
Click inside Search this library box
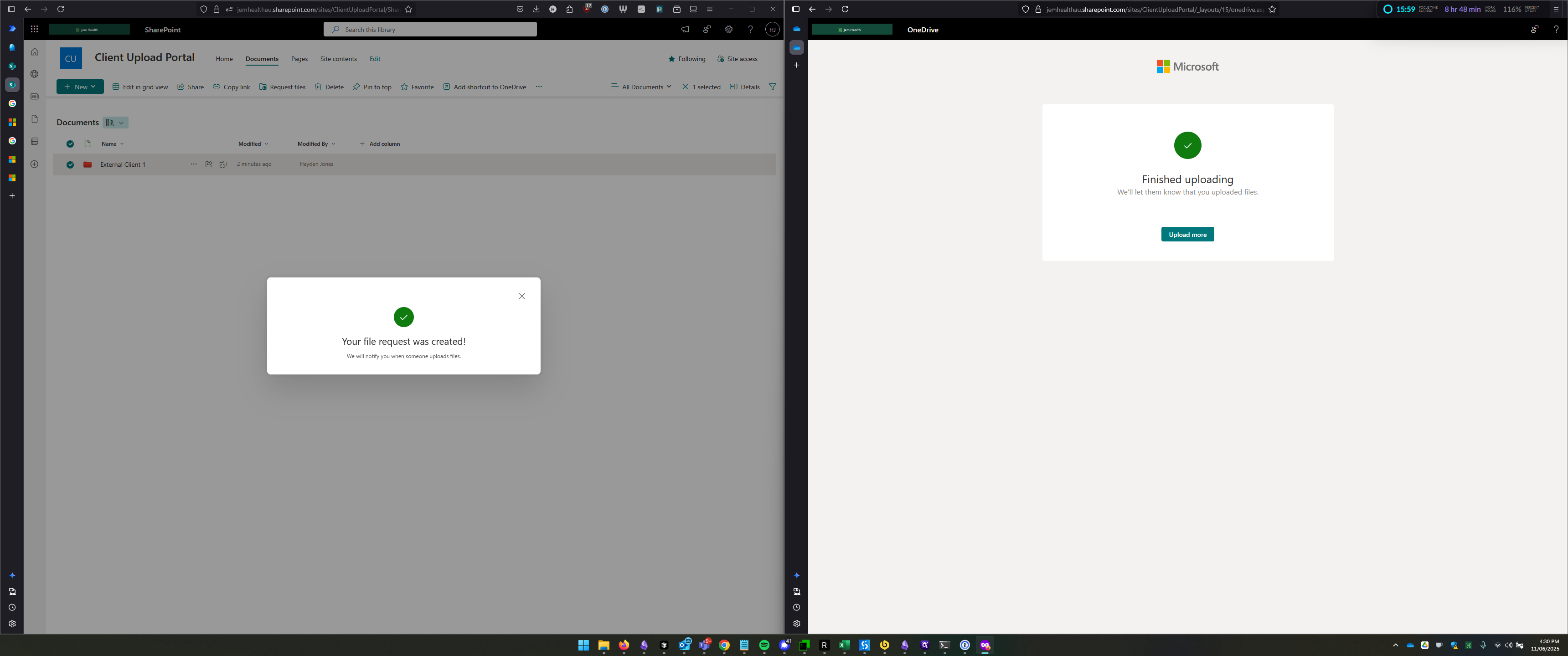coord(430,29)
